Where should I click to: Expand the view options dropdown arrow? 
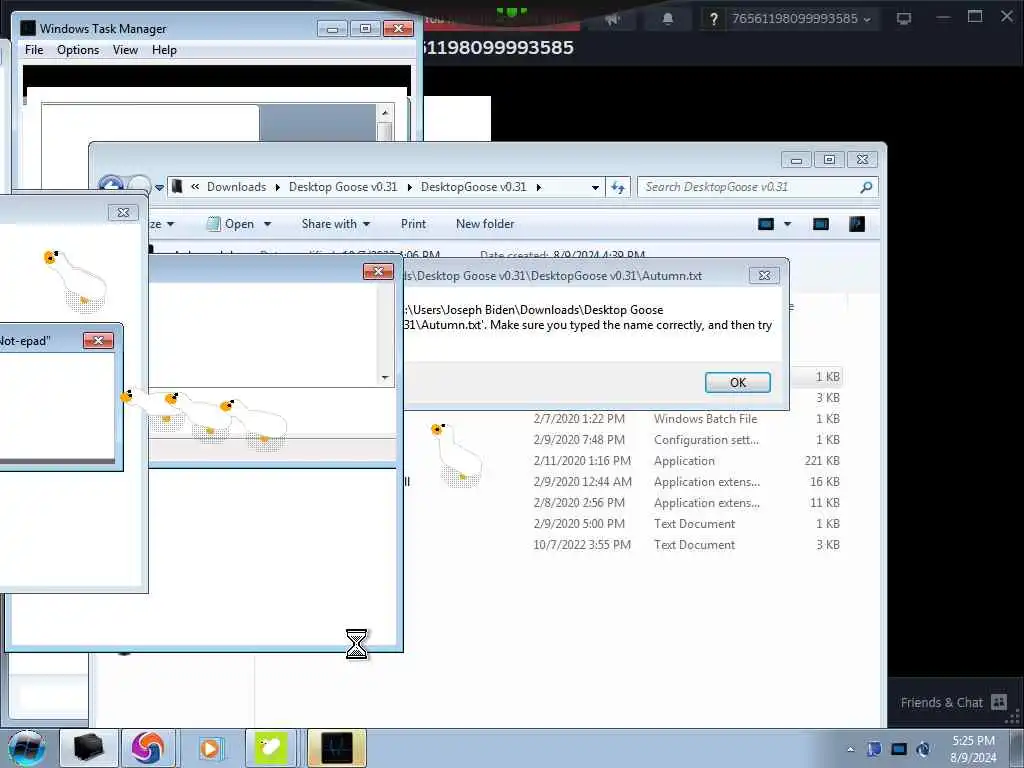pos(788,225)
